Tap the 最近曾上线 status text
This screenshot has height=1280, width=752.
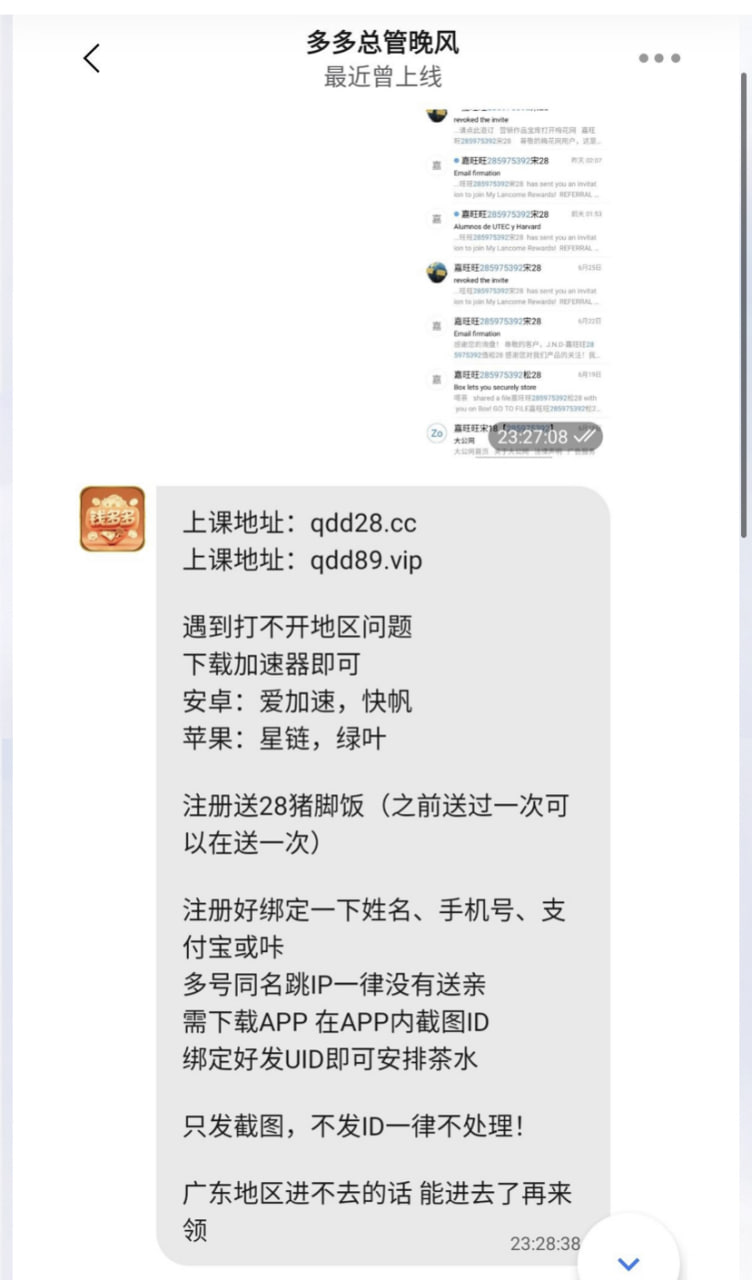tap(383, 77)
